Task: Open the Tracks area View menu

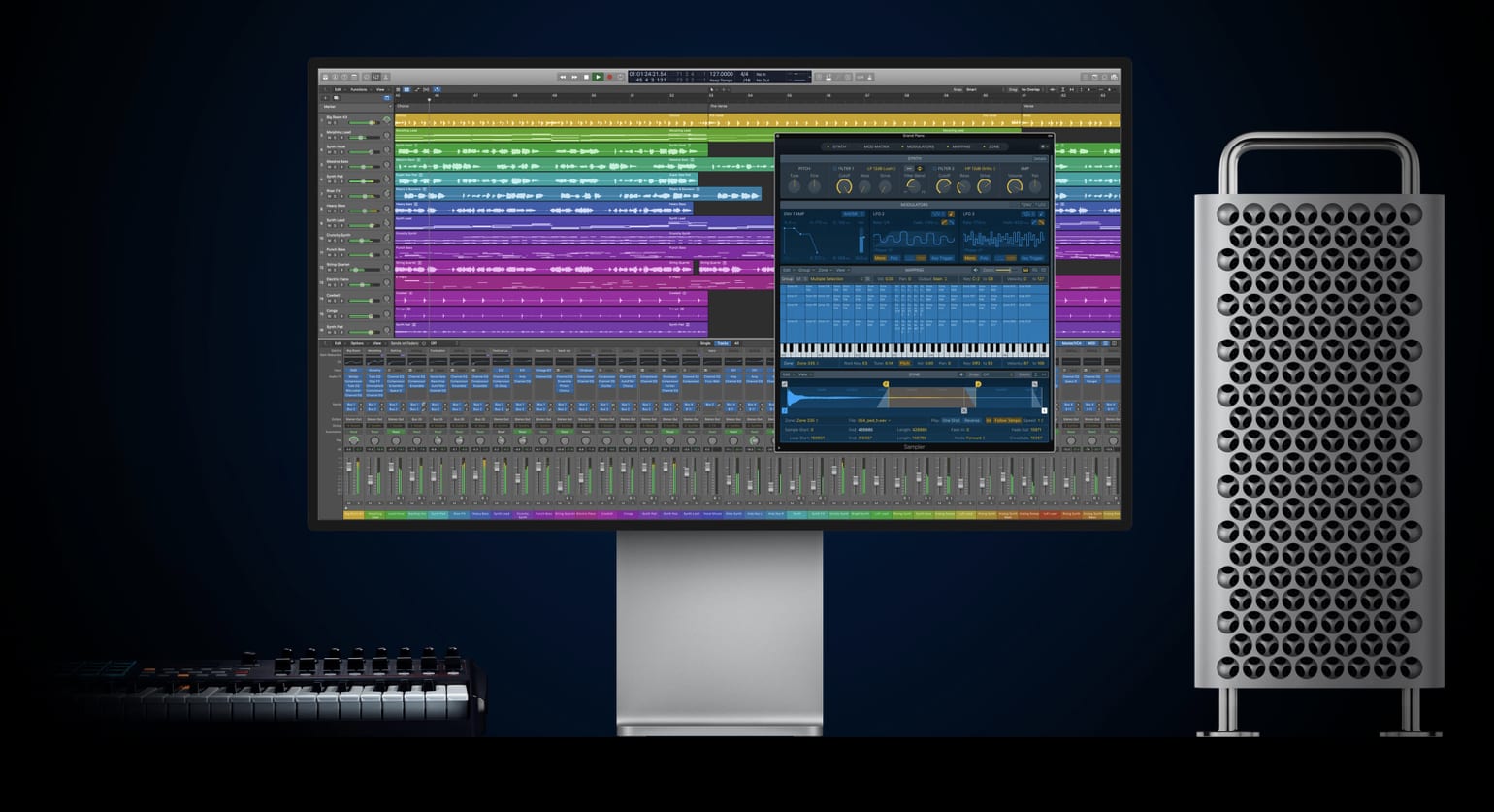Action: pyautogui.click(x=380, y=89)
